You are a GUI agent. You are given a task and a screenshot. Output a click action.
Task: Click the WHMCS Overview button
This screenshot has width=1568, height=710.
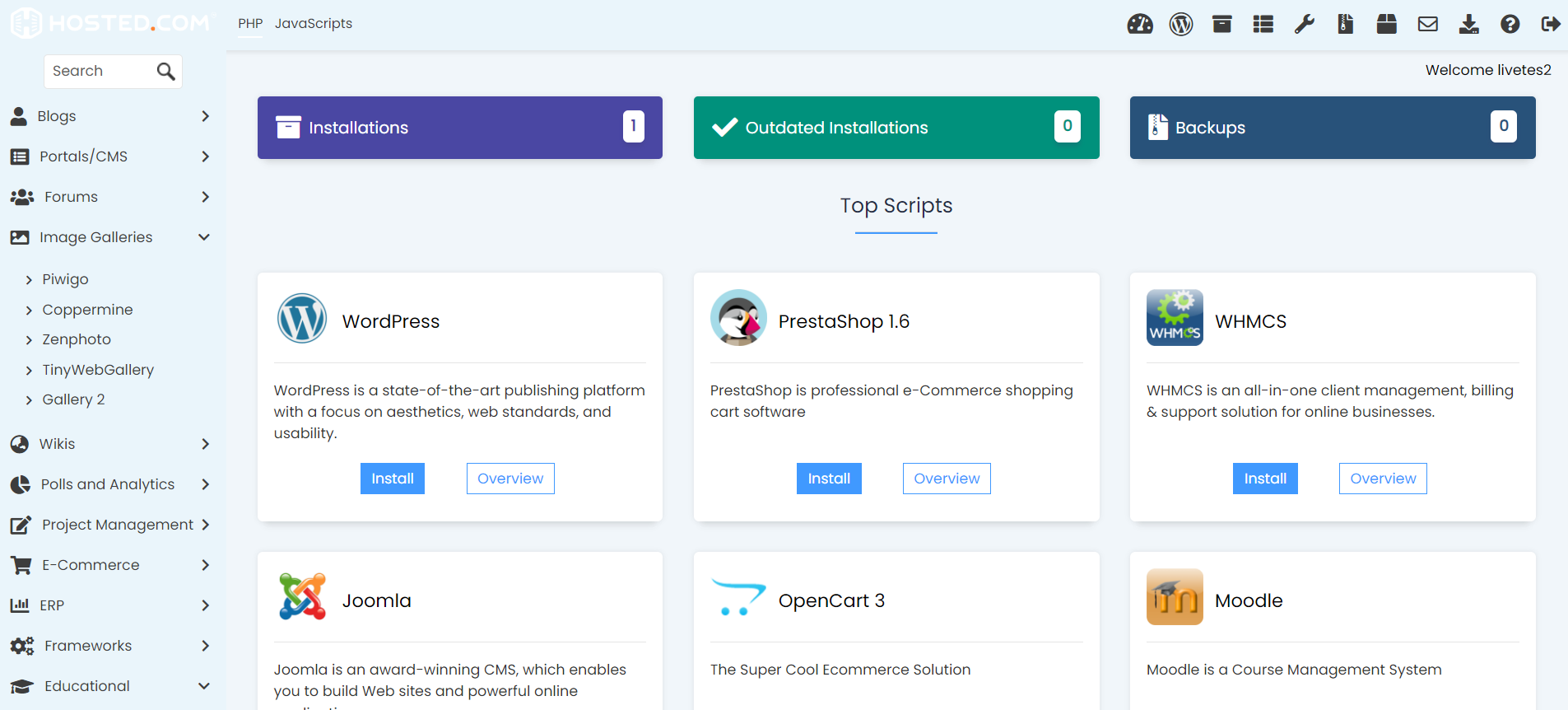tap(1383, 479)
